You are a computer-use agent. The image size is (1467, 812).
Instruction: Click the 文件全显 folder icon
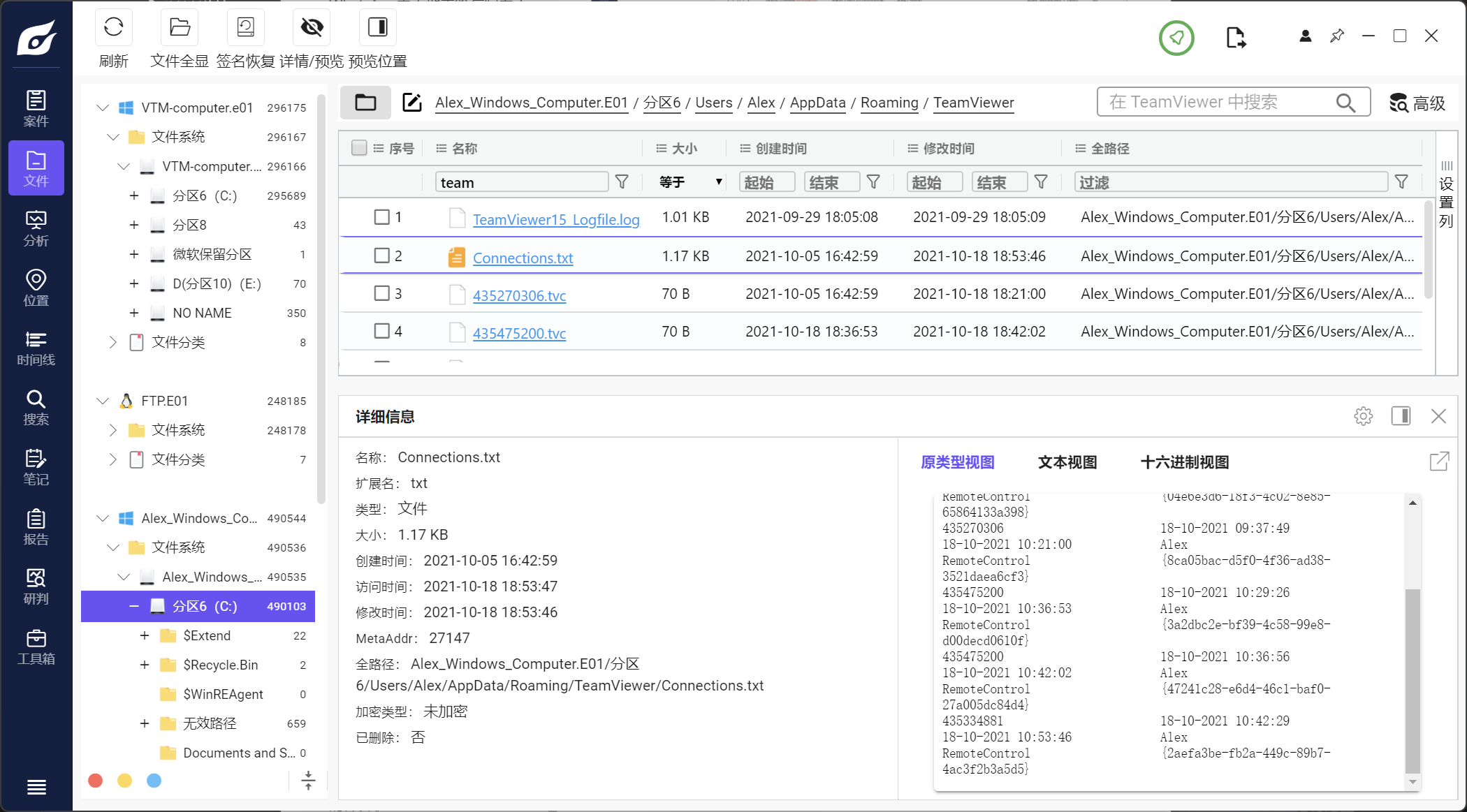[x=180, y=28]
